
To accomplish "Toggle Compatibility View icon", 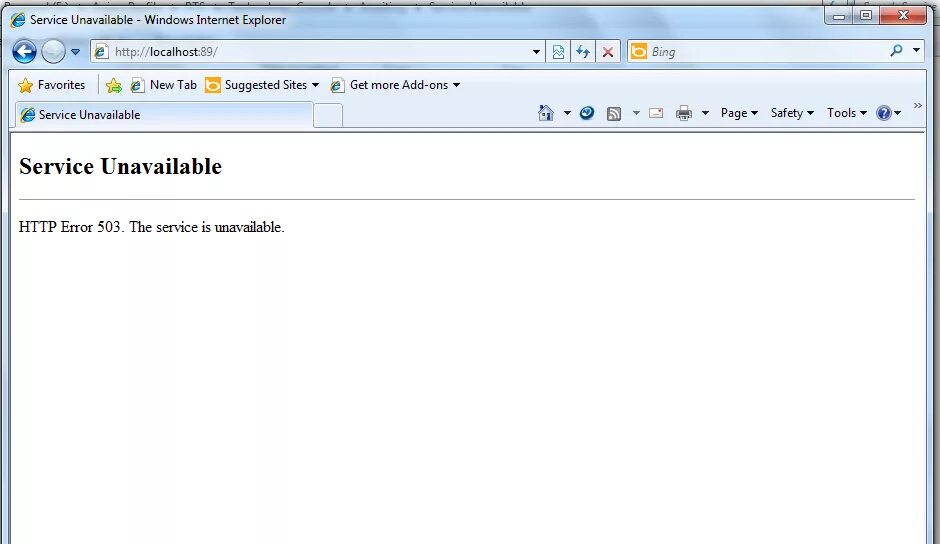I will [x=558, y=52].
